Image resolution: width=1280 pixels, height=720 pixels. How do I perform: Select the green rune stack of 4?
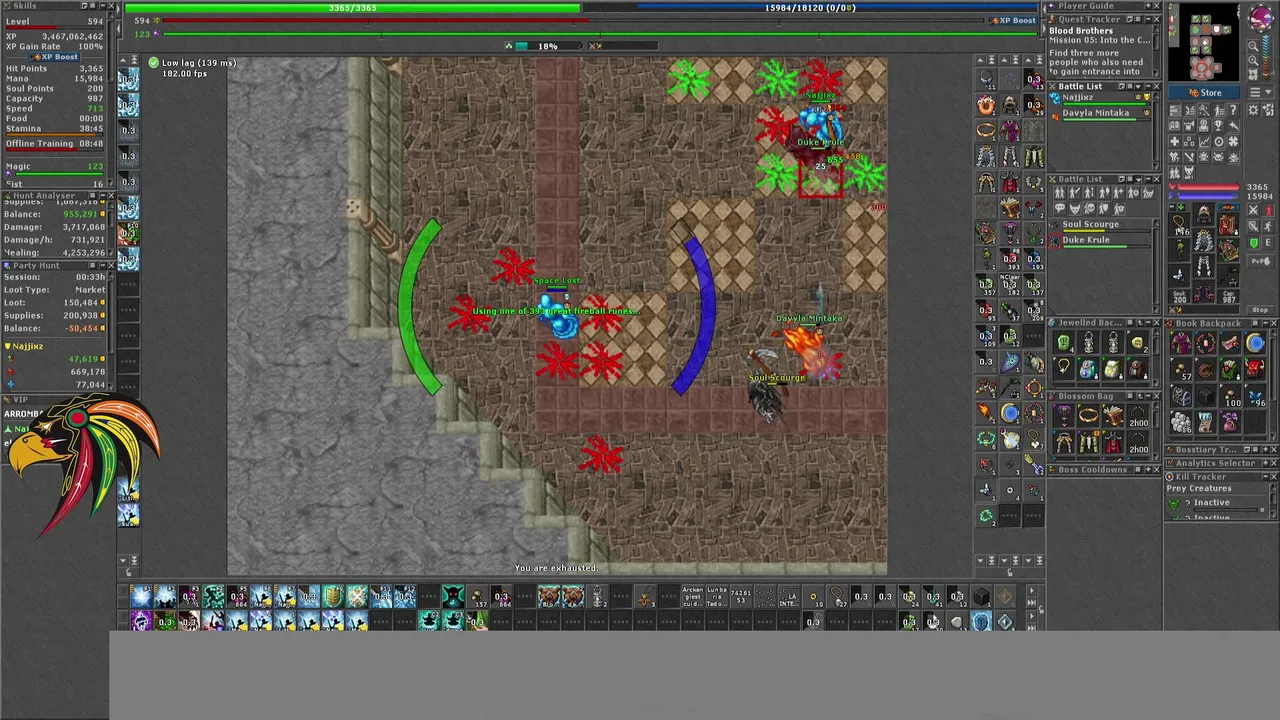pos(1064,344)
